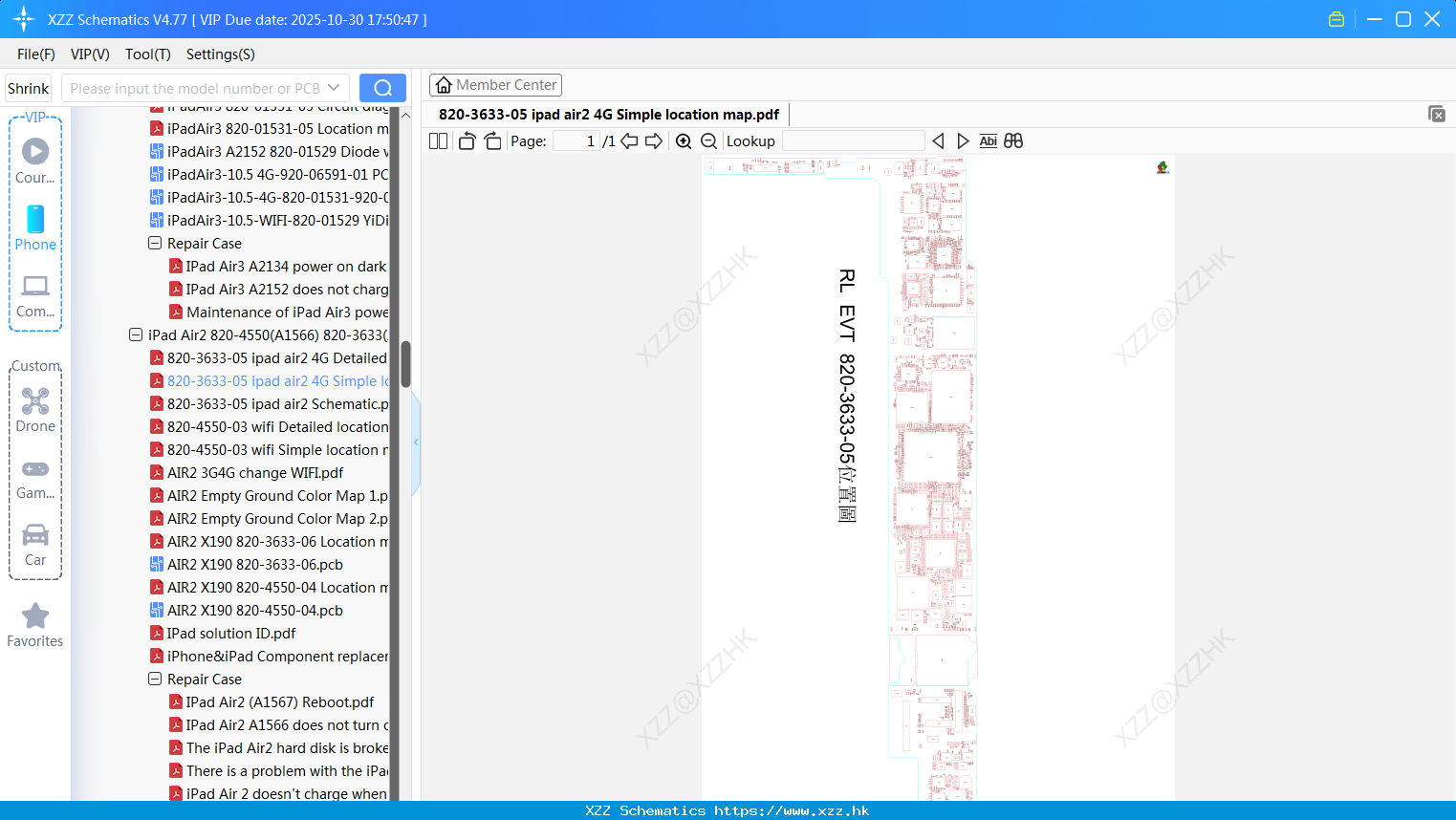Image resolution: width=1456 pixels, height=820 pixels.
Task: Open iPadAir3 A2152 820-01529 Diode file
Action: tap(270, 152)
